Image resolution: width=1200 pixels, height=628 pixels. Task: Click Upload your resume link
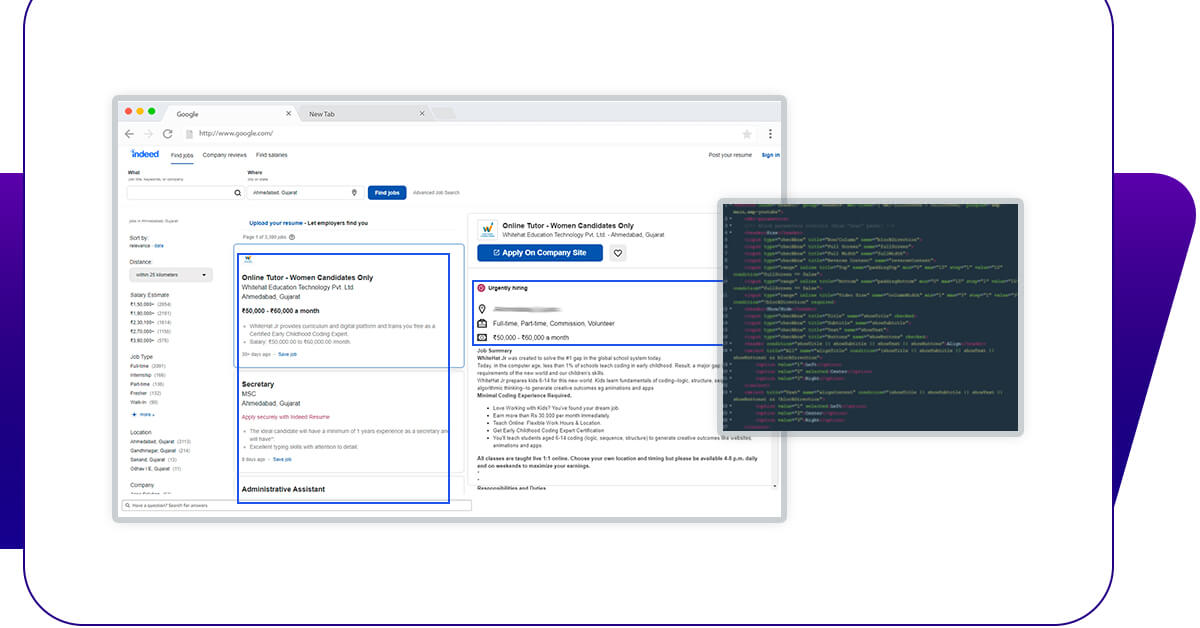pyautogui.click(x=275, y=223)
